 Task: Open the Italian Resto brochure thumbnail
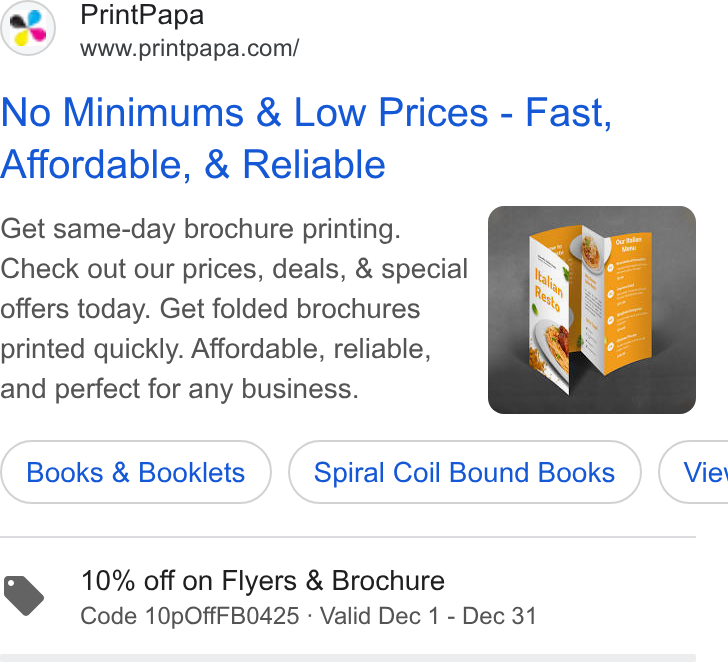592,310
